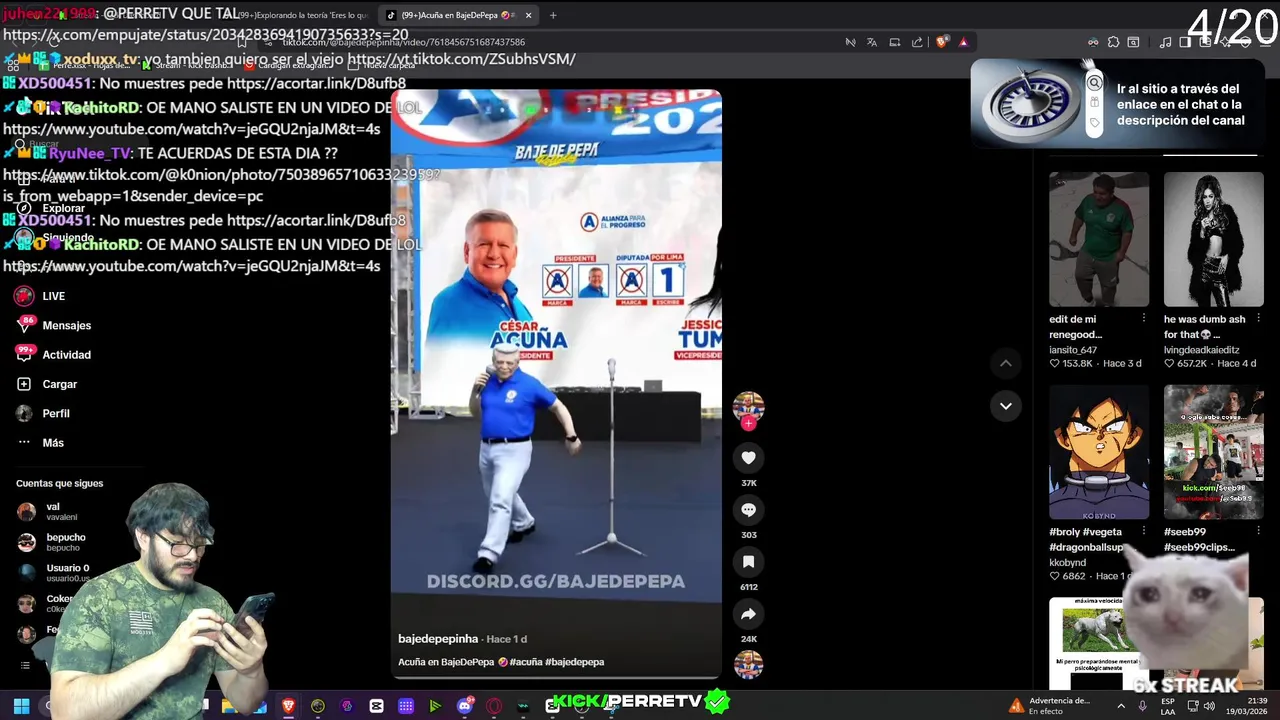
Task: Open comments showing 303 count
Action: 748,509
